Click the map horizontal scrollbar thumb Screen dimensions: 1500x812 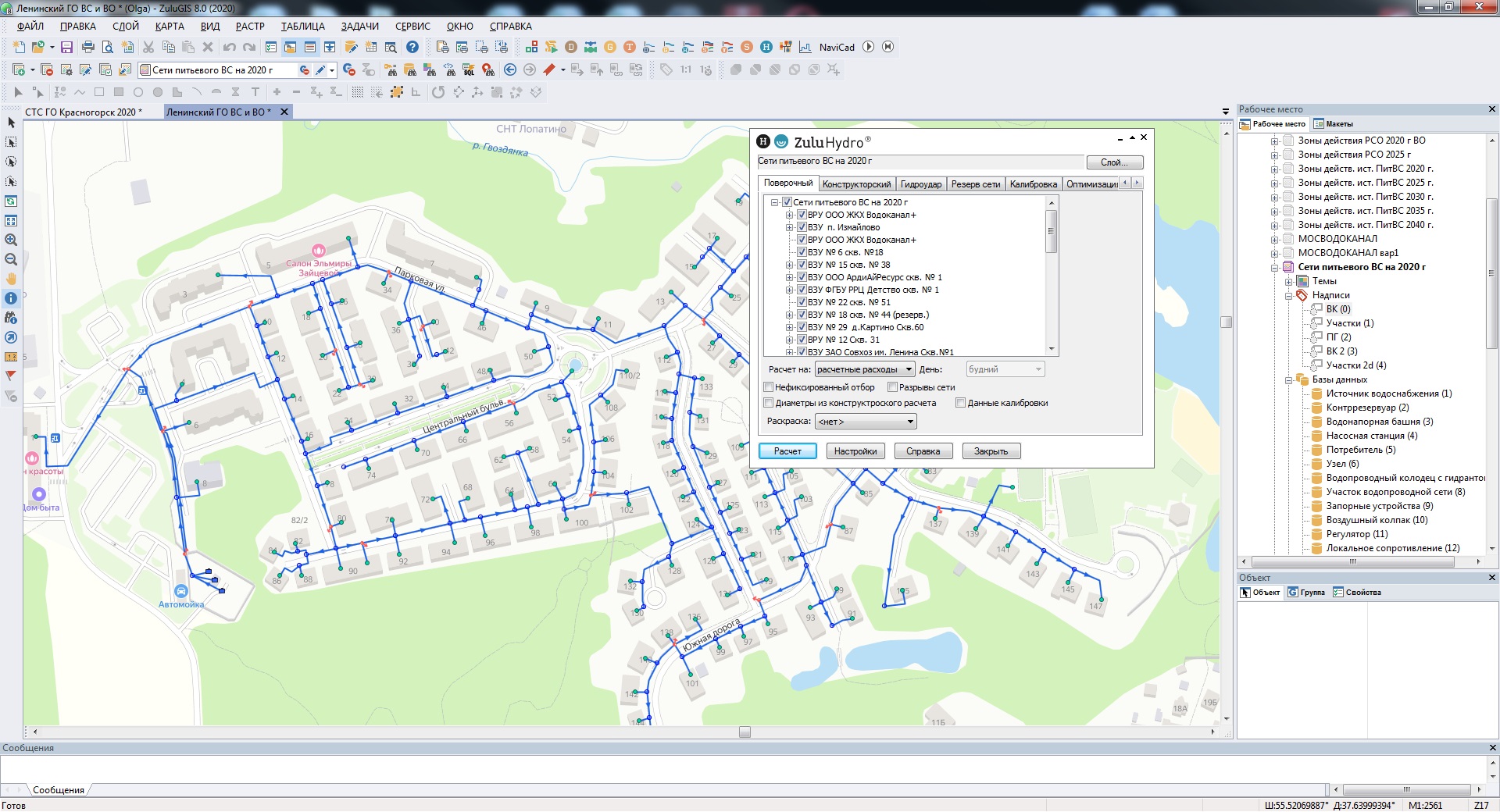coord(745,732)
